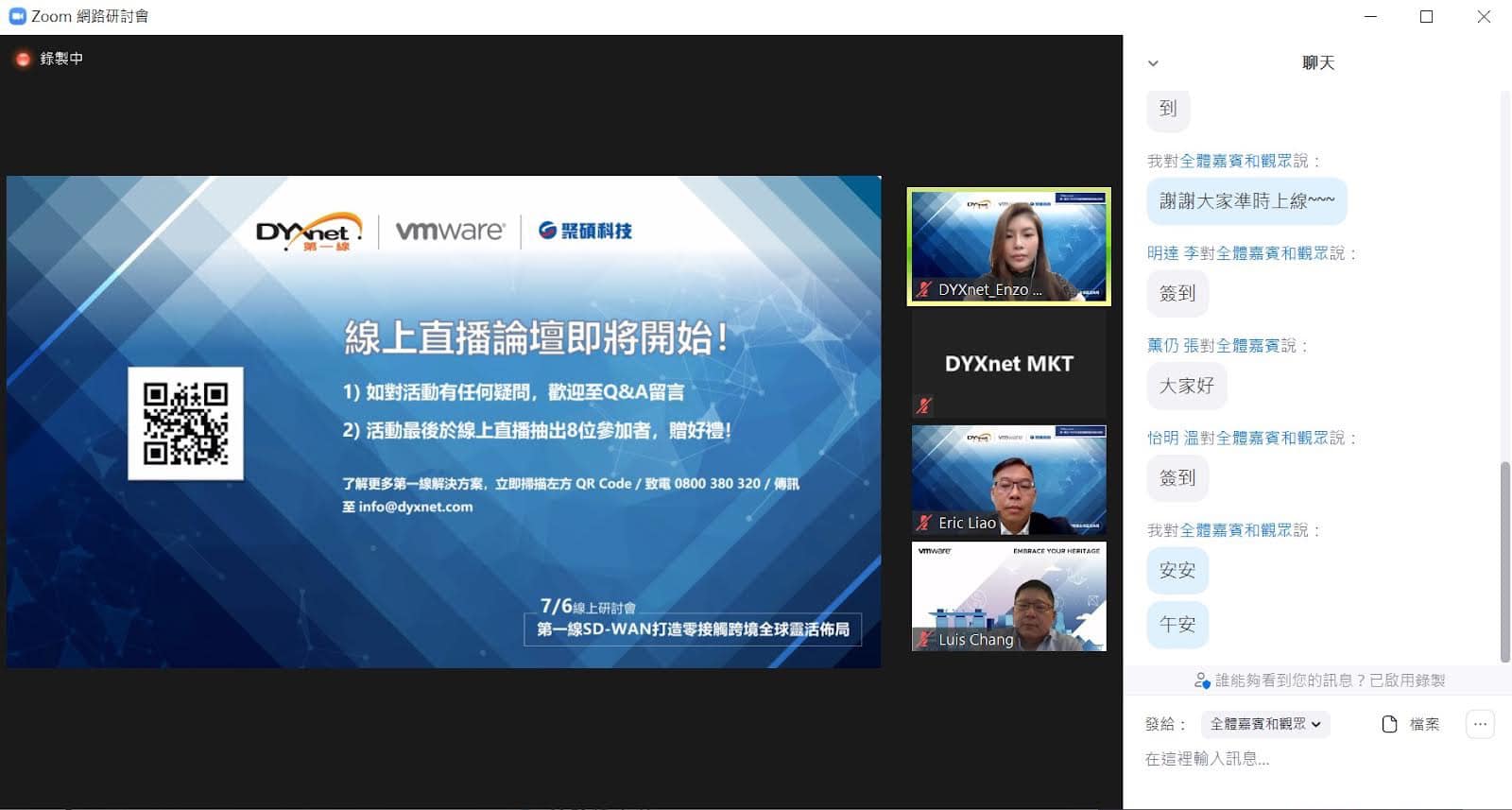Click the person-lock icon beside privacy notice
This screenshot has height=810, width=1512.
coord(1202,681)
